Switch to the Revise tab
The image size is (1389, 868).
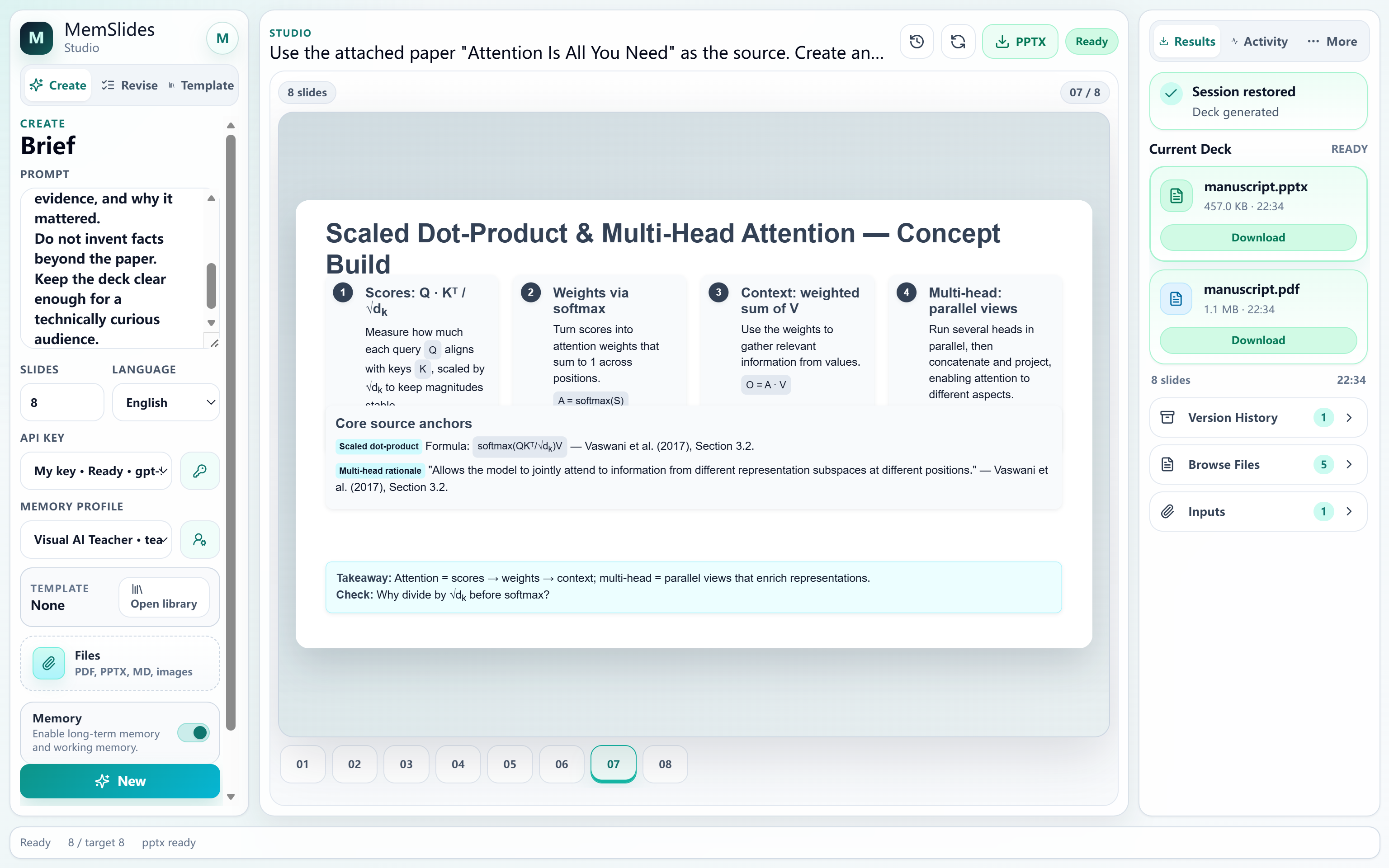[x=130, y=85]
